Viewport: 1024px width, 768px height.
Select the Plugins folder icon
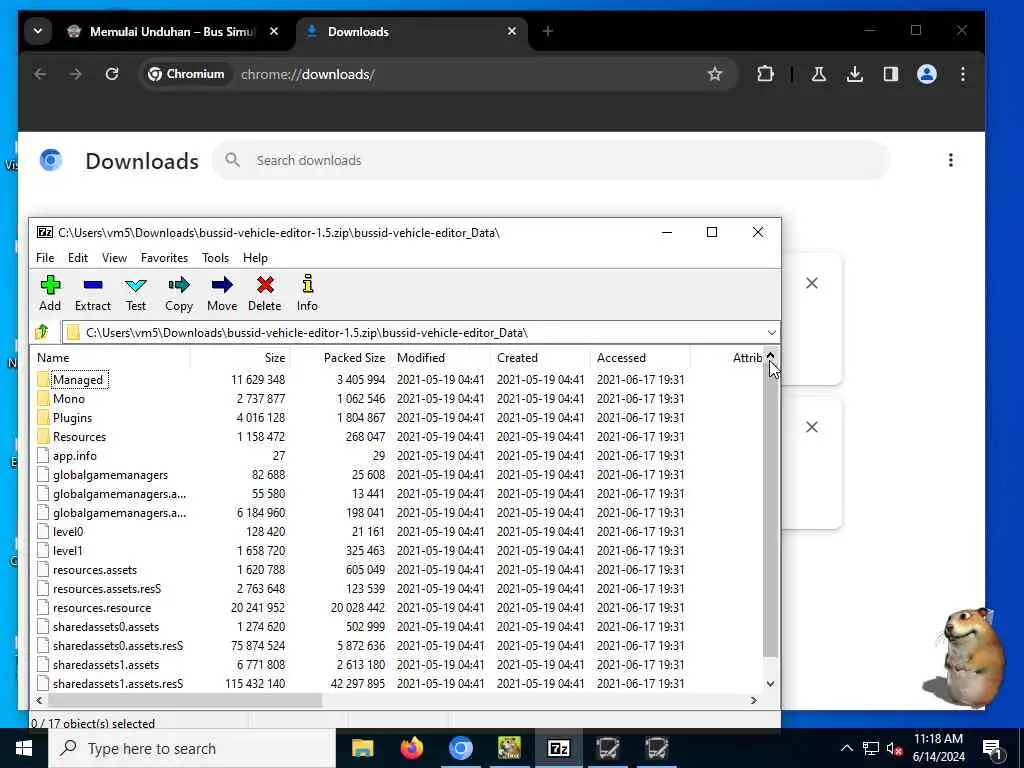(43, 417)
